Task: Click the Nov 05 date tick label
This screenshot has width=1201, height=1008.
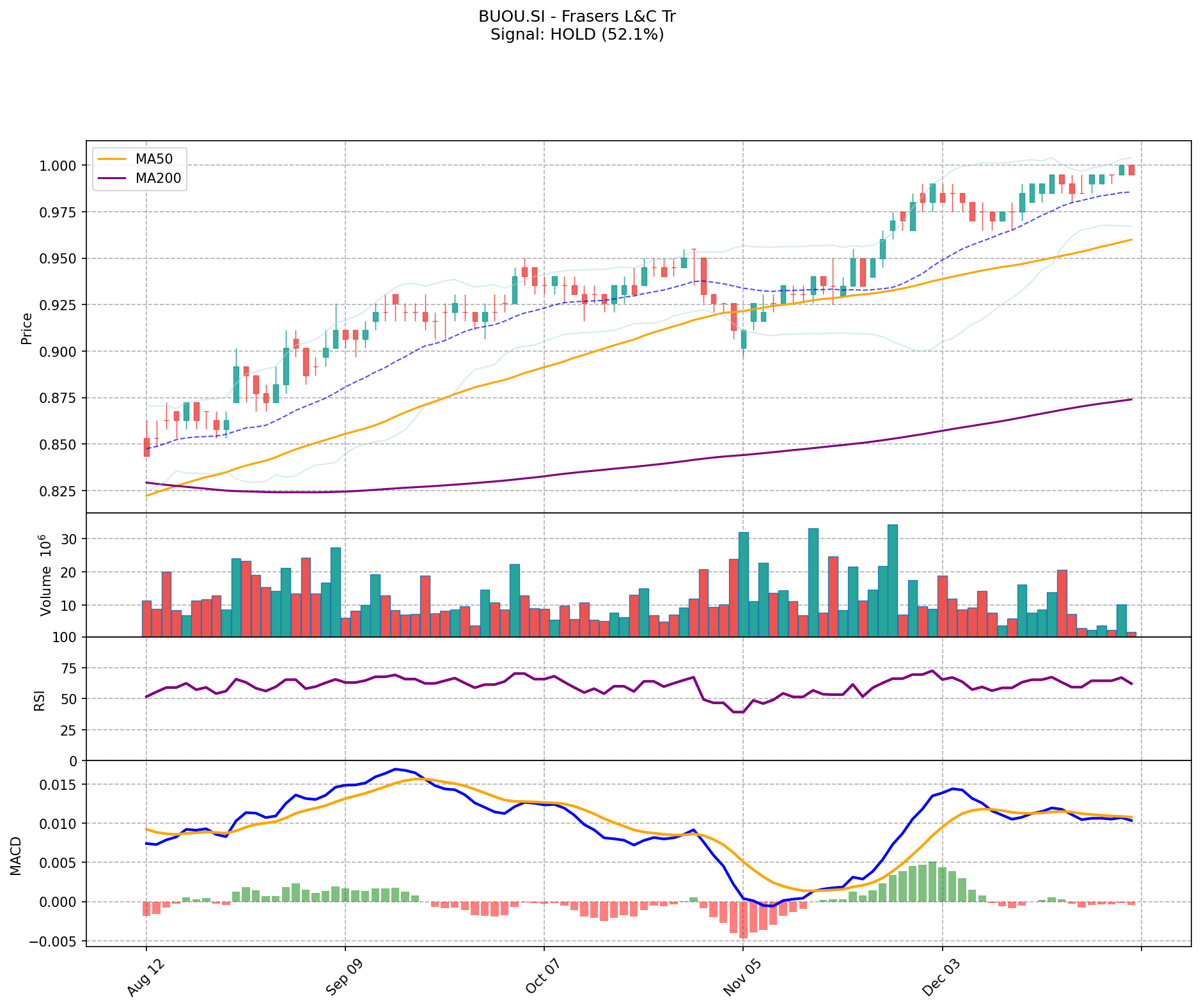Action: 739,977
